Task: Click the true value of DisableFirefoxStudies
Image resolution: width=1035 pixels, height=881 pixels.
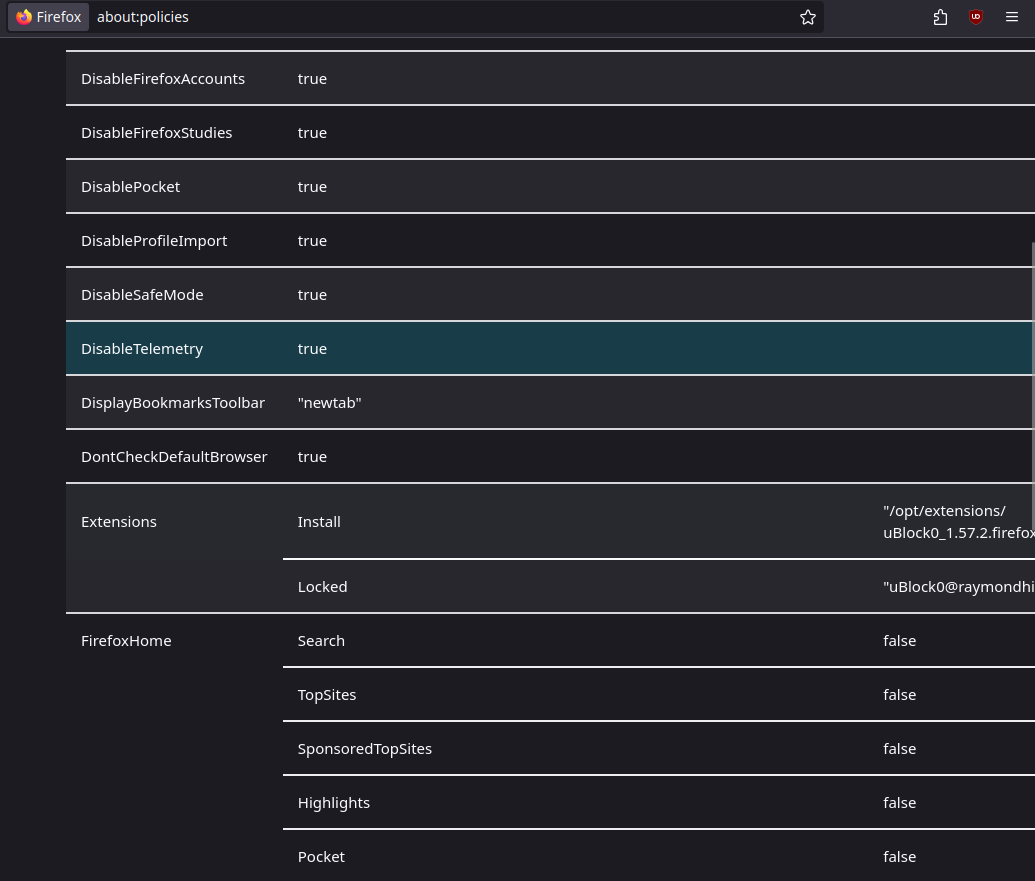Action: (x=312, y=133)
